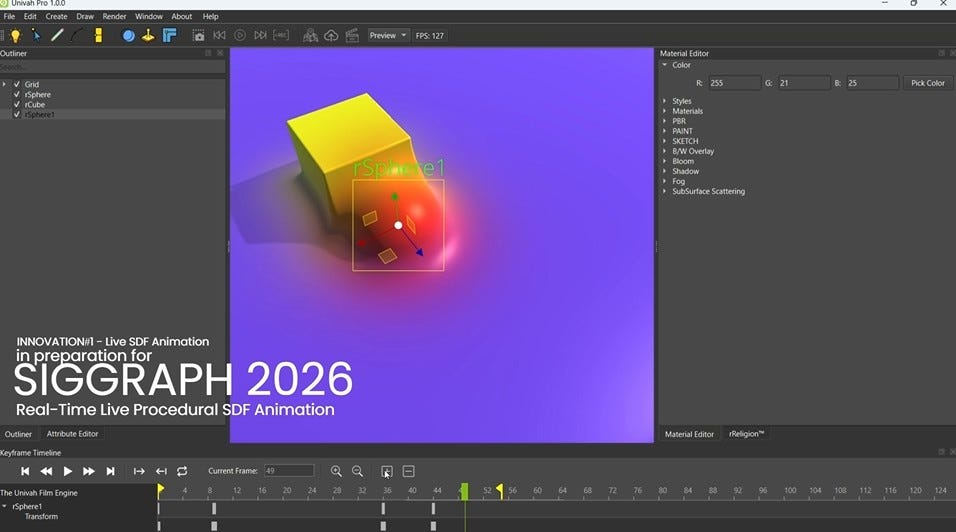Open the Render menu
956x532 pixels.
114,16
